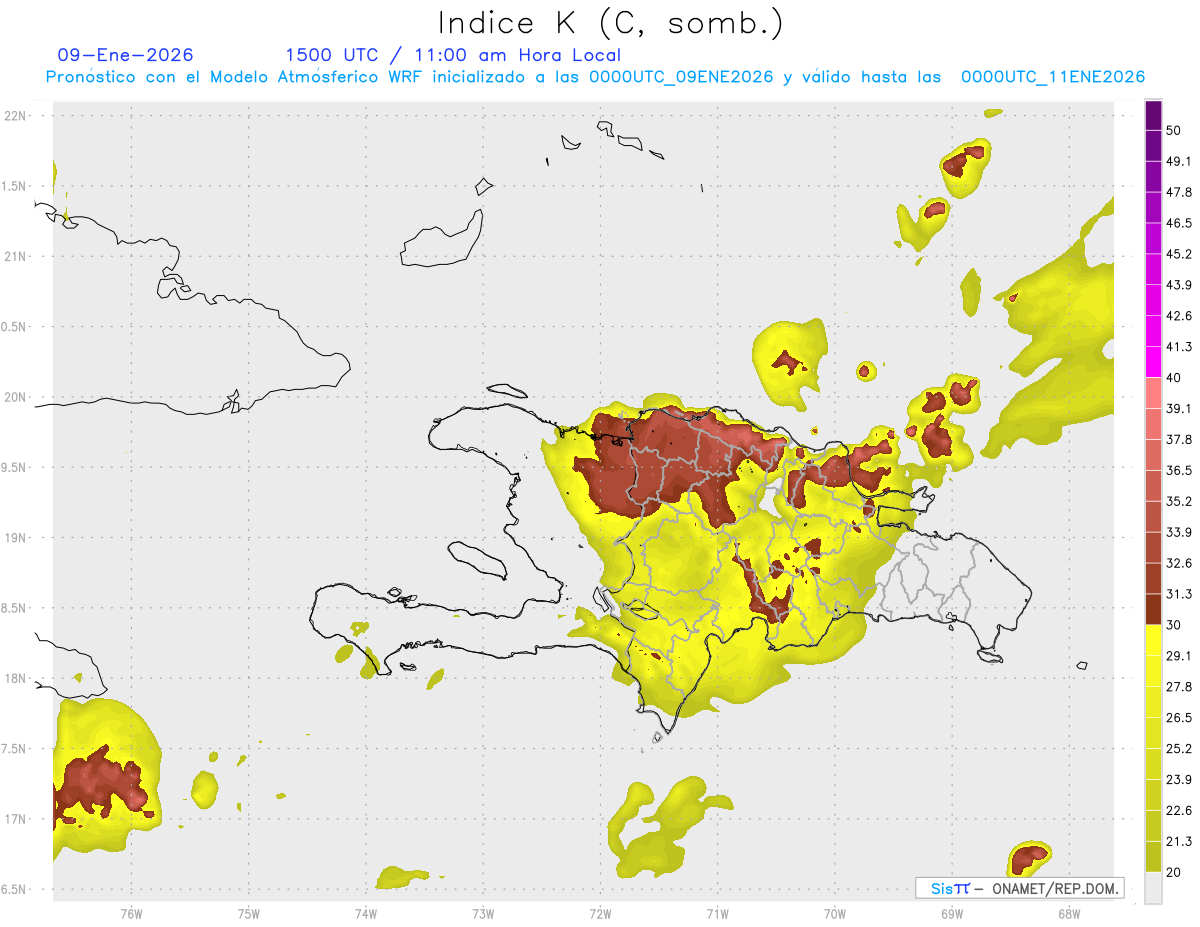Click the '46.5' color scale value

point(1179,223)
